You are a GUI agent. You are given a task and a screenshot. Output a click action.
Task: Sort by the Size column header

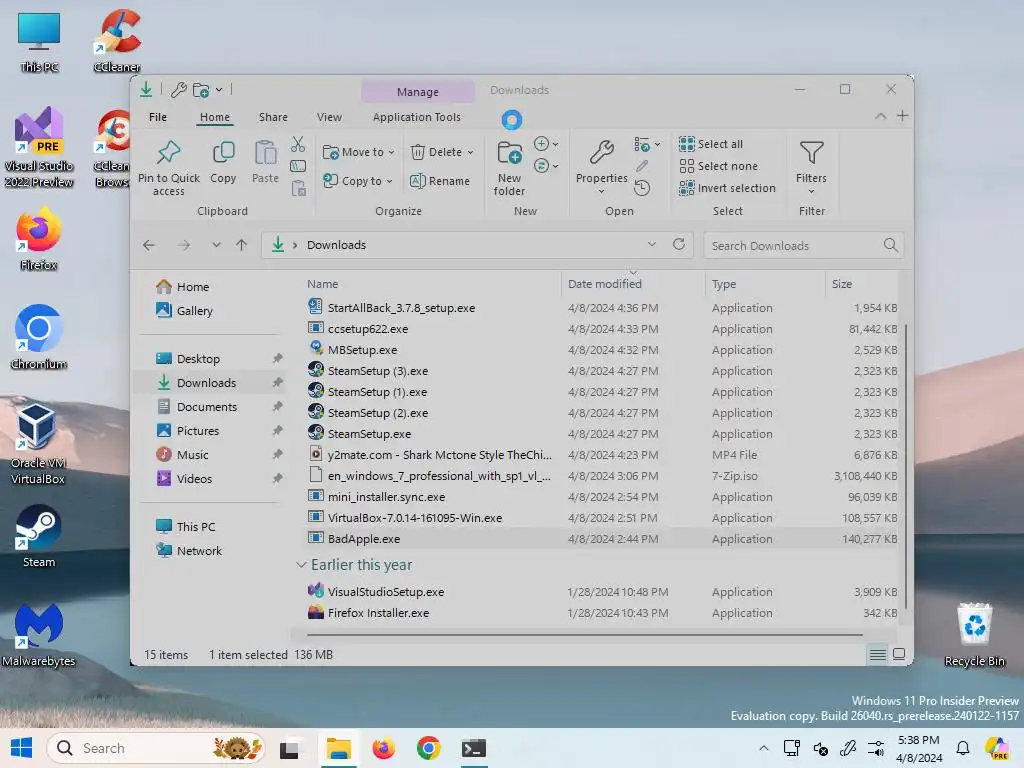pyautogui.click(x=861, y=284)
